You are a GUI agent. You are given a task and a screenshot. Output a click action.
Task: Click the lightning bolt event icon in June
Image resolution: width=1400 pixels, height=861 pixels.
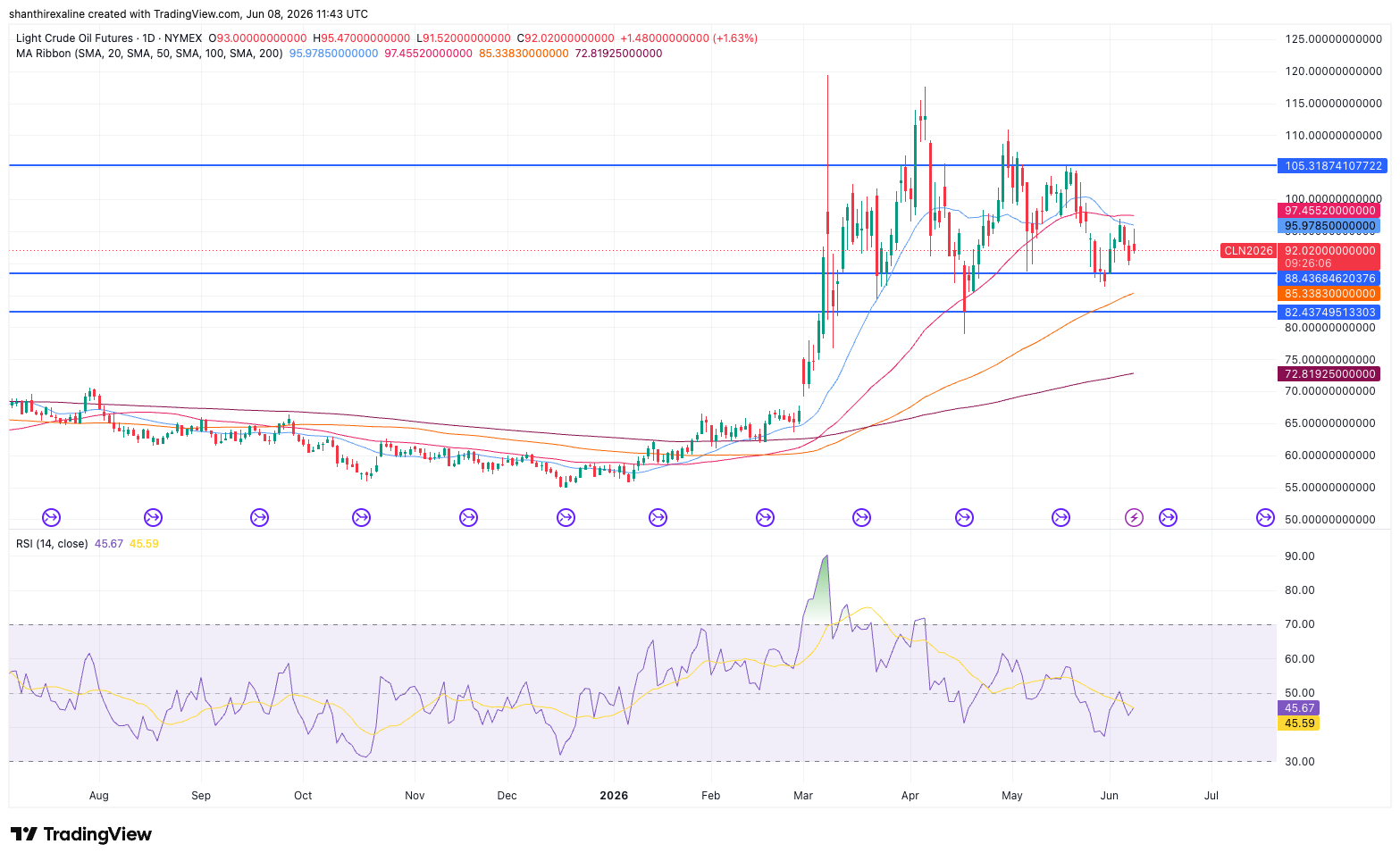(x=1134, y=517)
